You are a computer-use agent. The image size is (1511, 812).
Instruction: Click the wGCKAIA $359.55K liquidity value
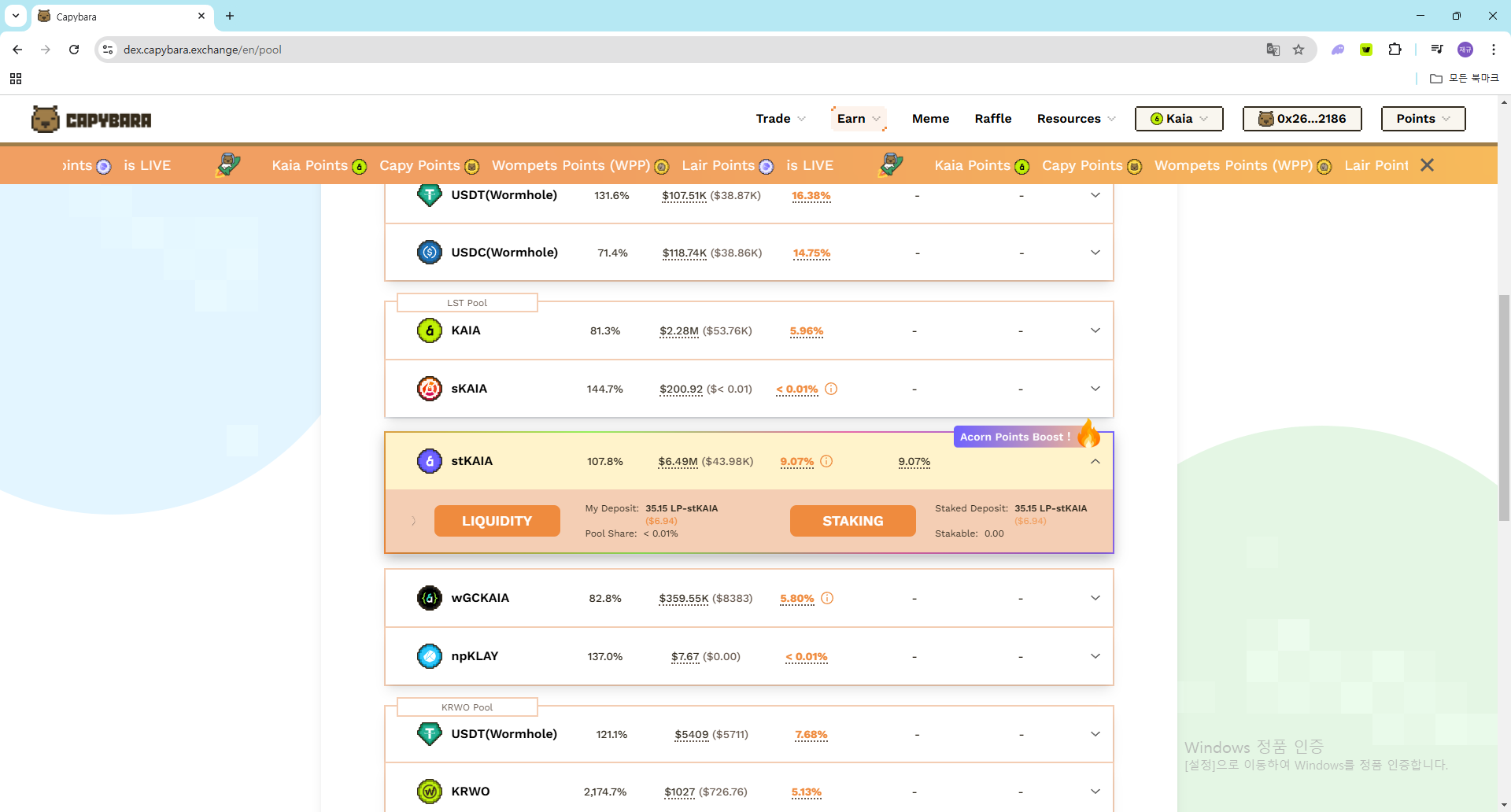tap(683, 598)
